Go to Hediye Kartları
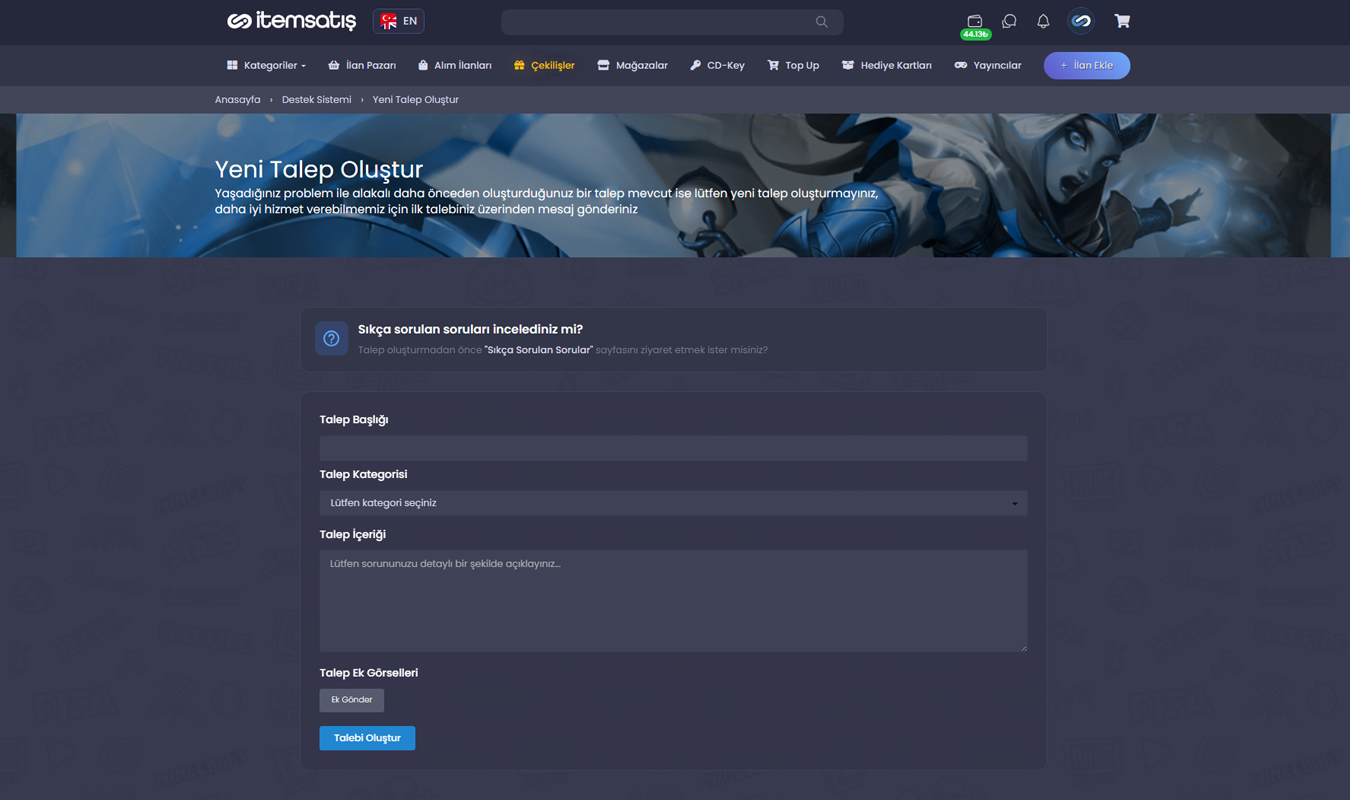The width and height of the screenshot is (1350, 800). [886, 65]
